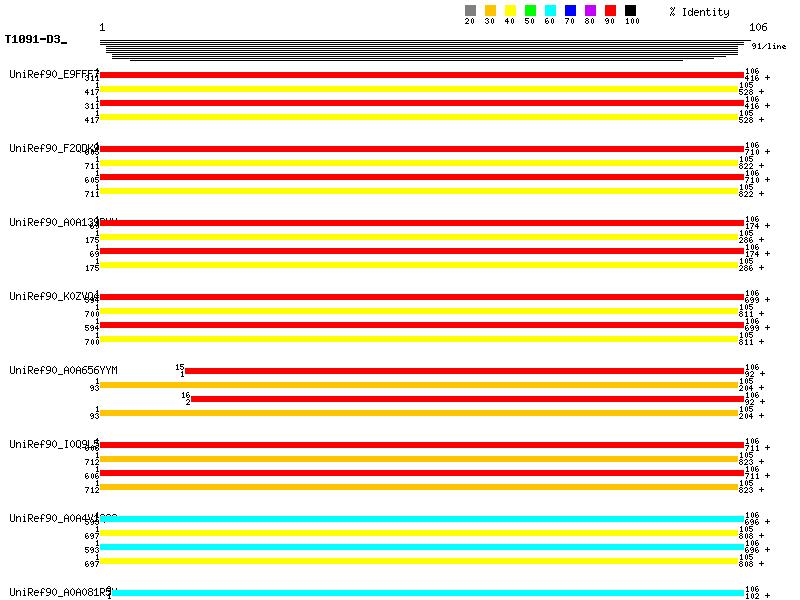Screen dimensions: 800x600
Task: Click the "% Identity" legend title
Action: pyautogui.click(x=699, y=12)
